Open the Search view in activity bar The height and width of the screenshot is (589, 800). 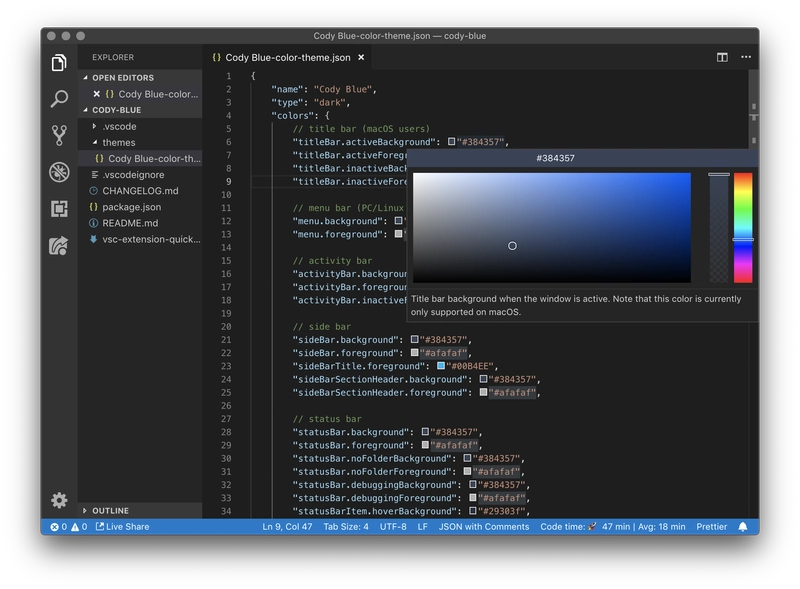pyautogui.click(x=59, y=99)
